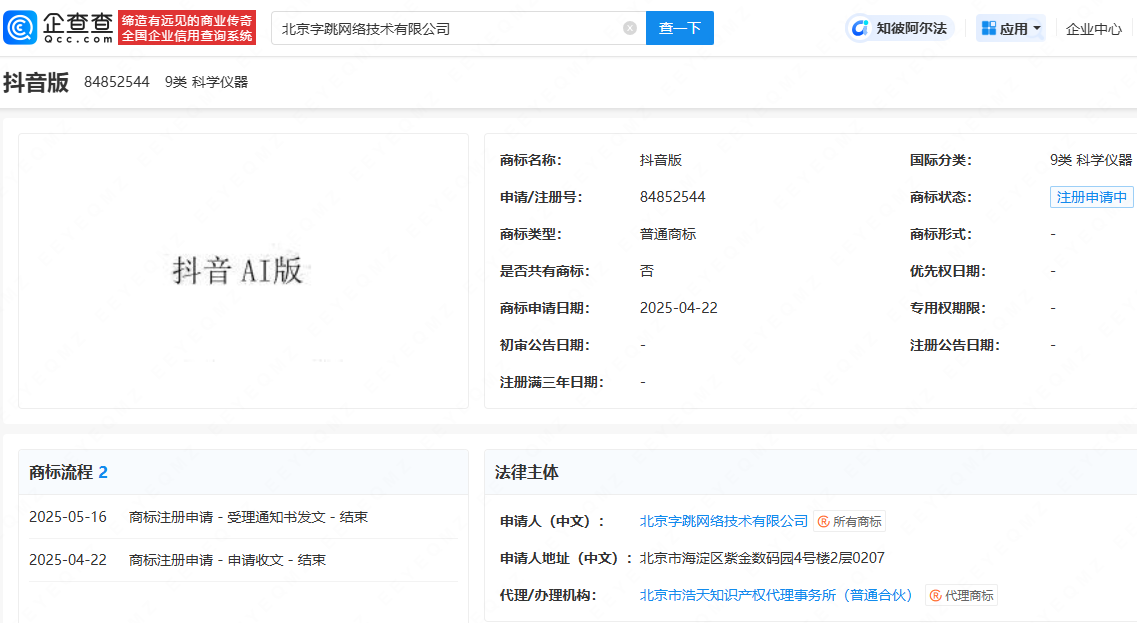Click the 注册满三年日期 label

pyautogui.click(x=552, y=382)
